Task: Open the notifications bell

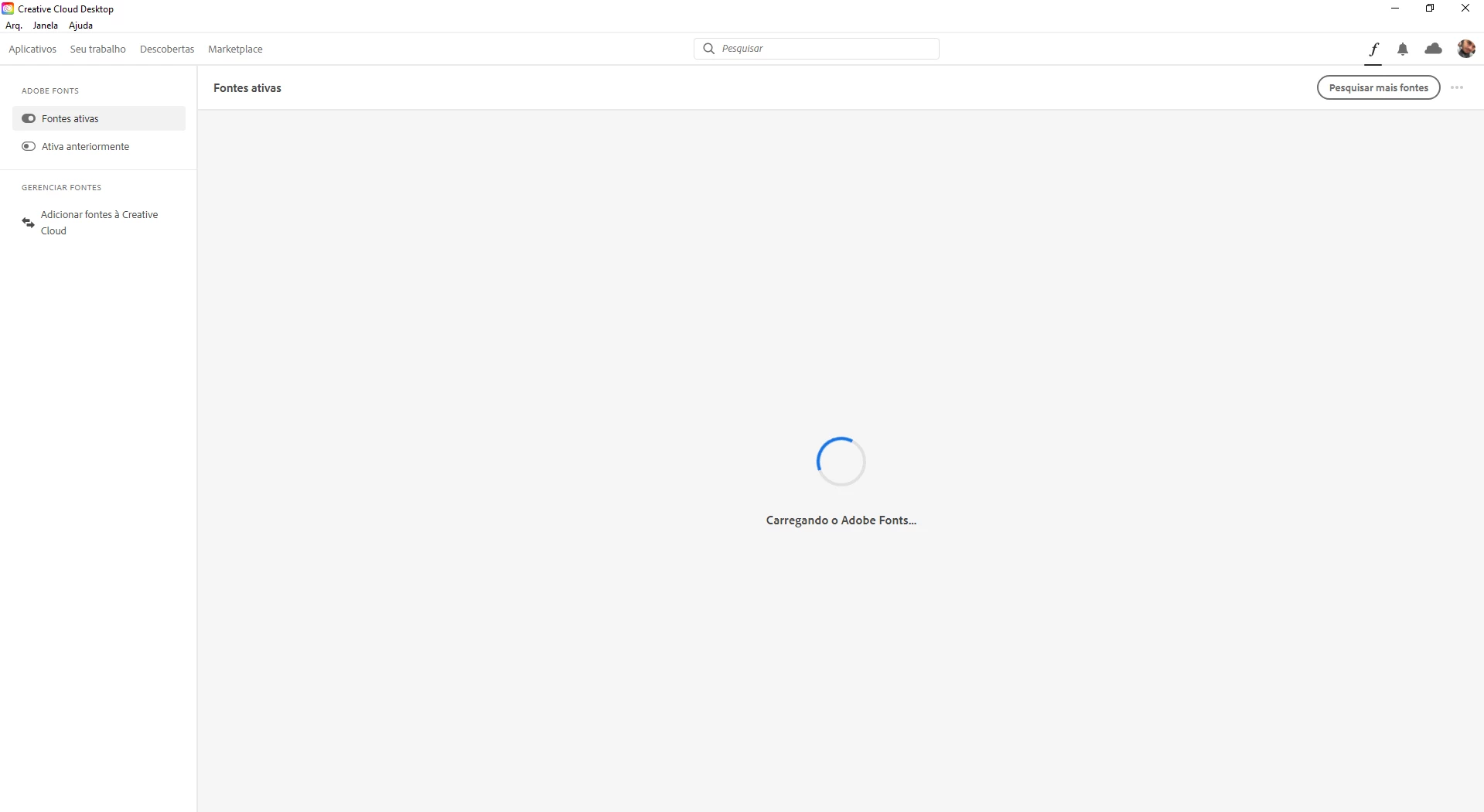Action: coord(1403,49)
